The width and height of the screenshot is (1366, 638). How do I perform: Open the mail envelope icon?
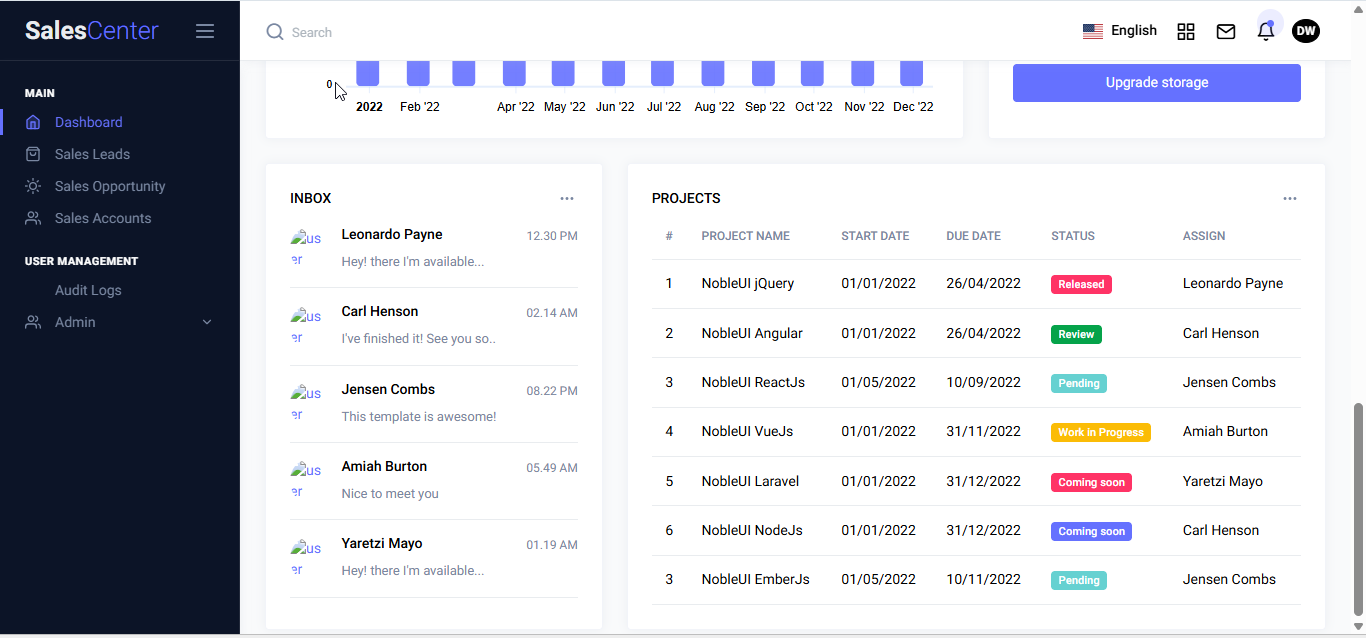[1226, 32]
